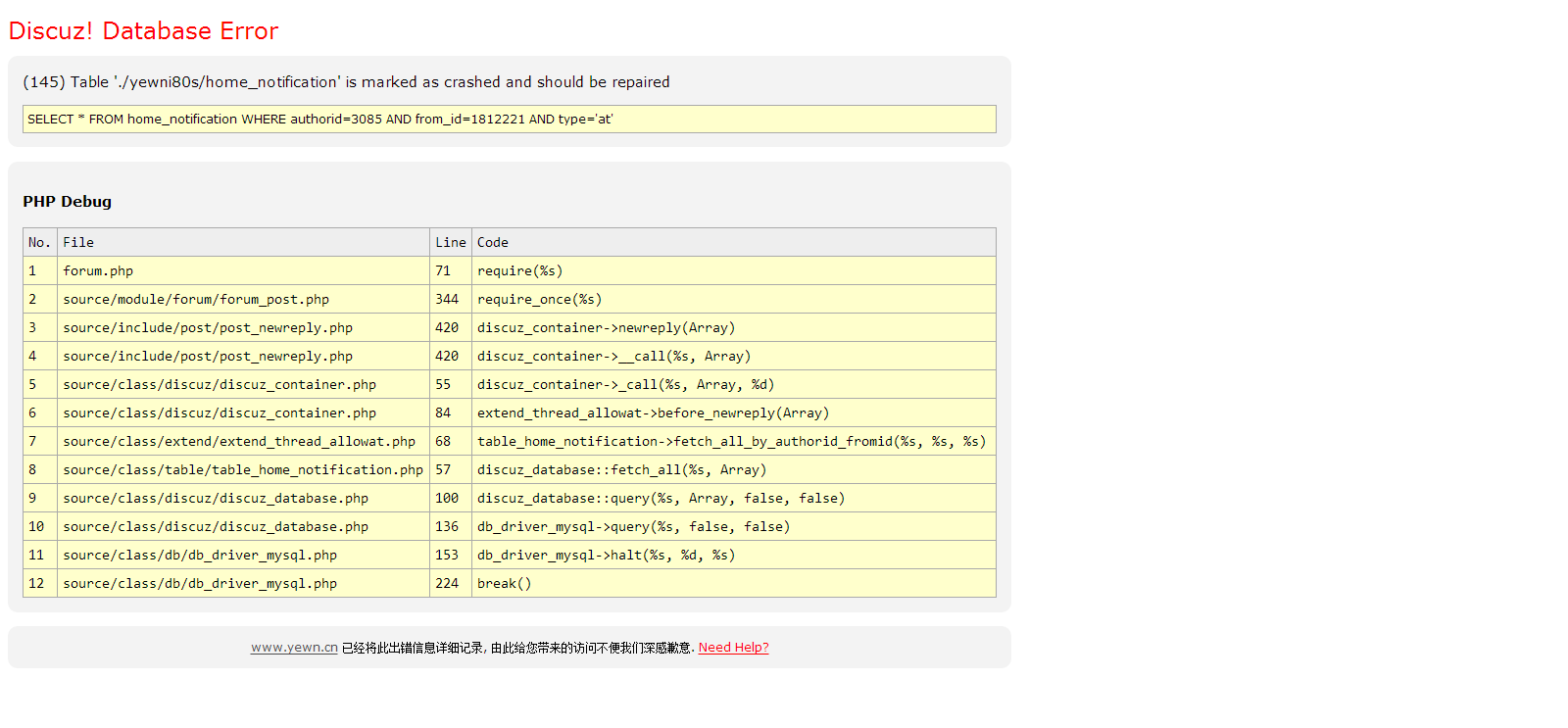Click line number 55
1568x728 pixels.
pos(451,384)
